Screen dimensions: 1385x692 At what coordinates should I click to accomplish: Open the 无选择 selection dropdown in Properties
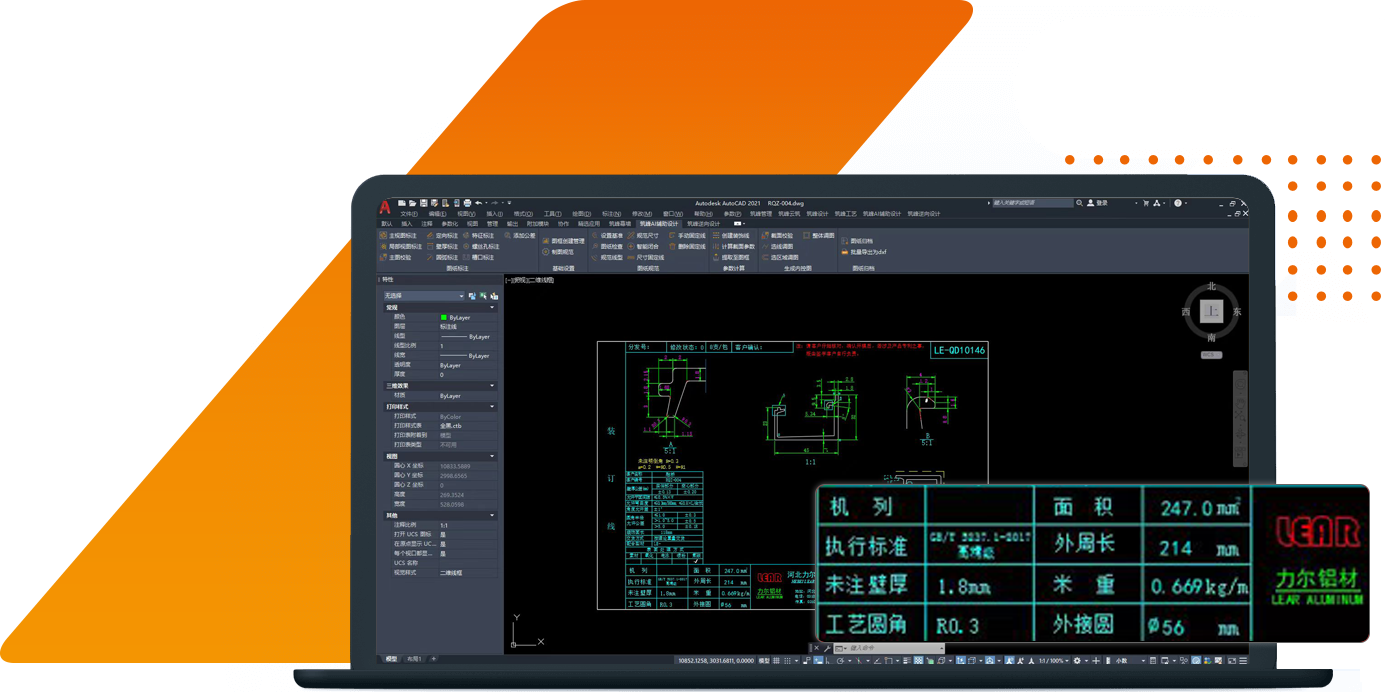(424, 296)
